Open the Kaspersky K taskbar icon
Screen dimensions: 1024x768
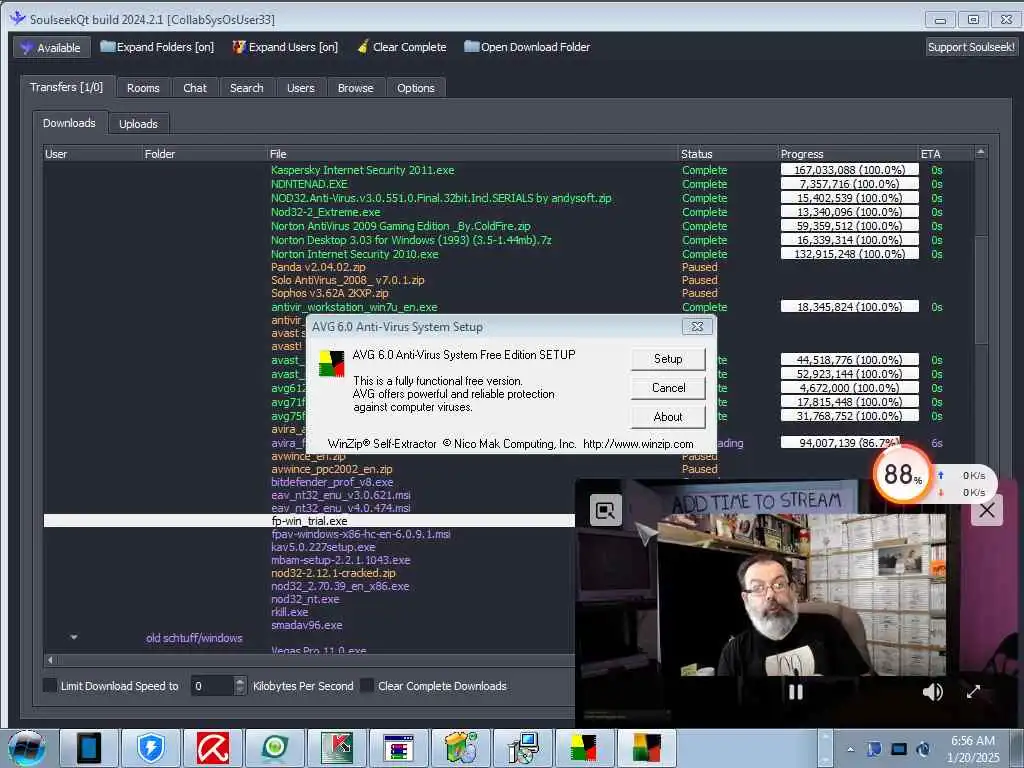336,748
